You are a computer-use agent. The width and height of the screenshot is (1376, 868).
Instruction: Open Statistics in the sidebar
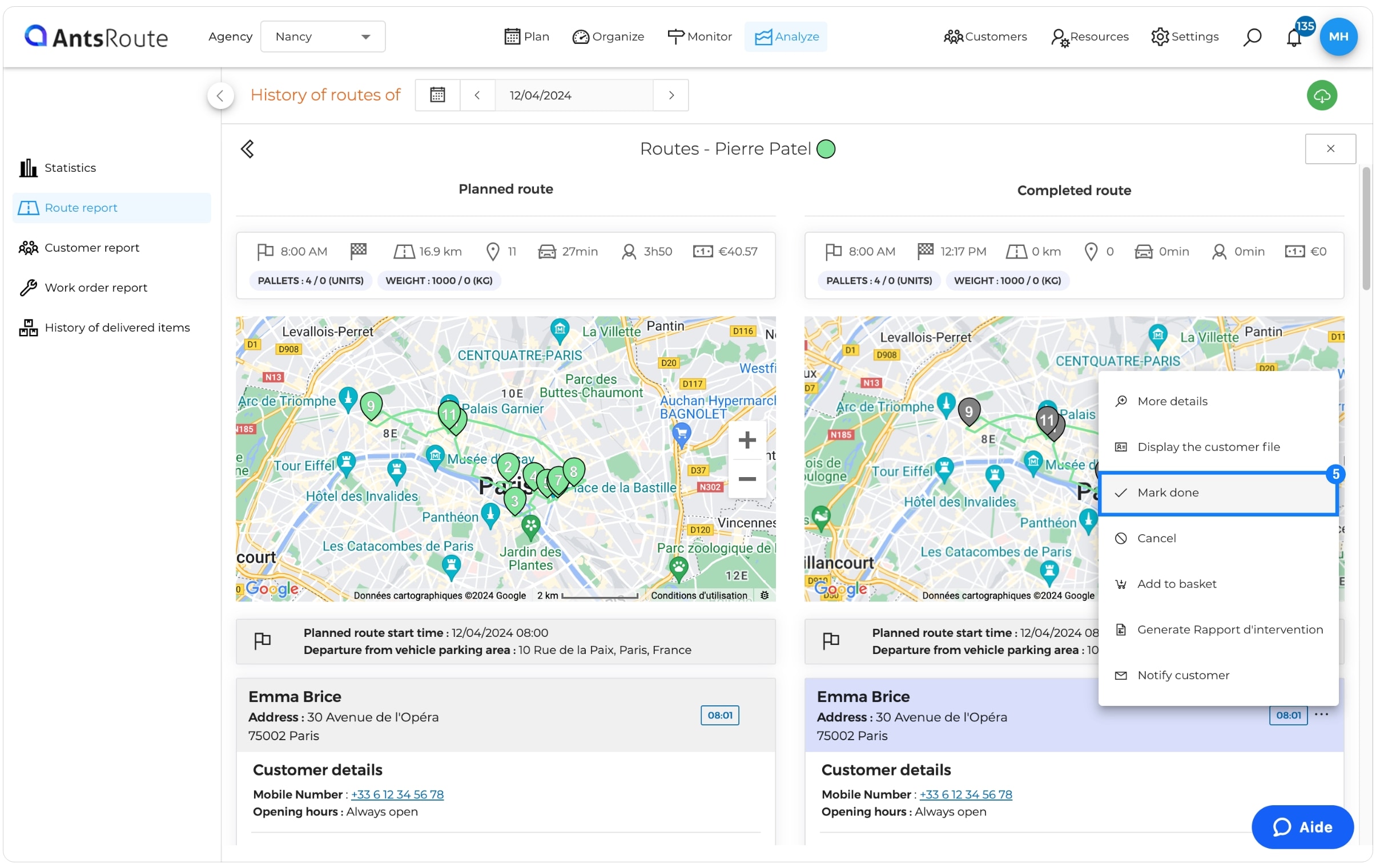111,168
